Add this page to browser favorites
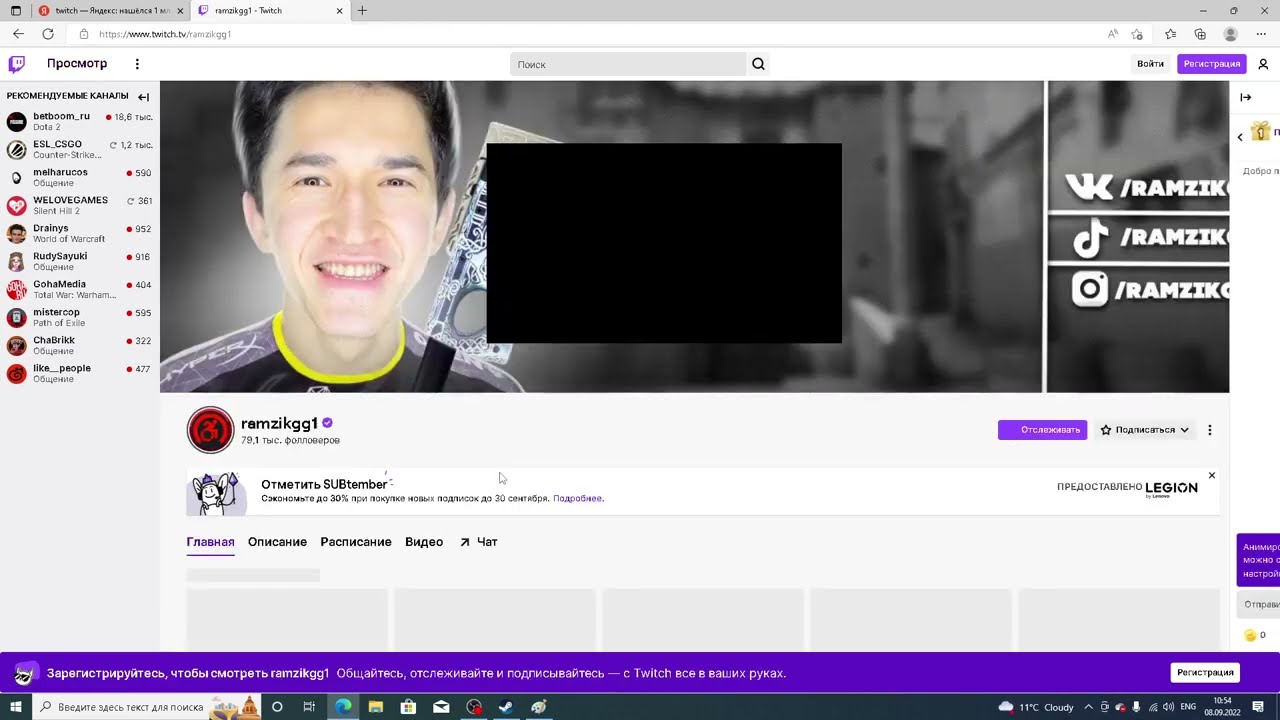 1137,34
